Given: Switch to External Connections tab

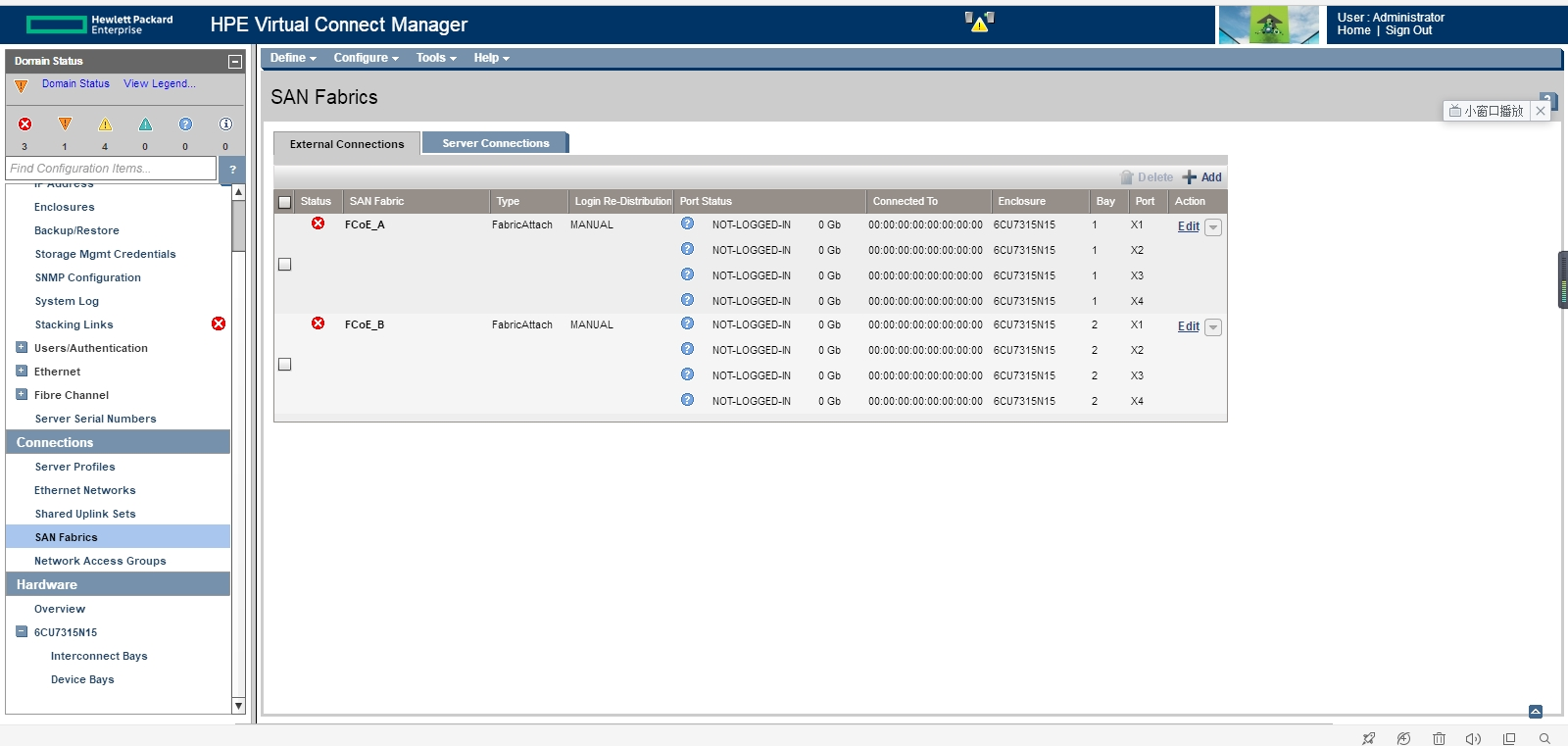Looking at the screenshot, I should [x=347, y=144].
